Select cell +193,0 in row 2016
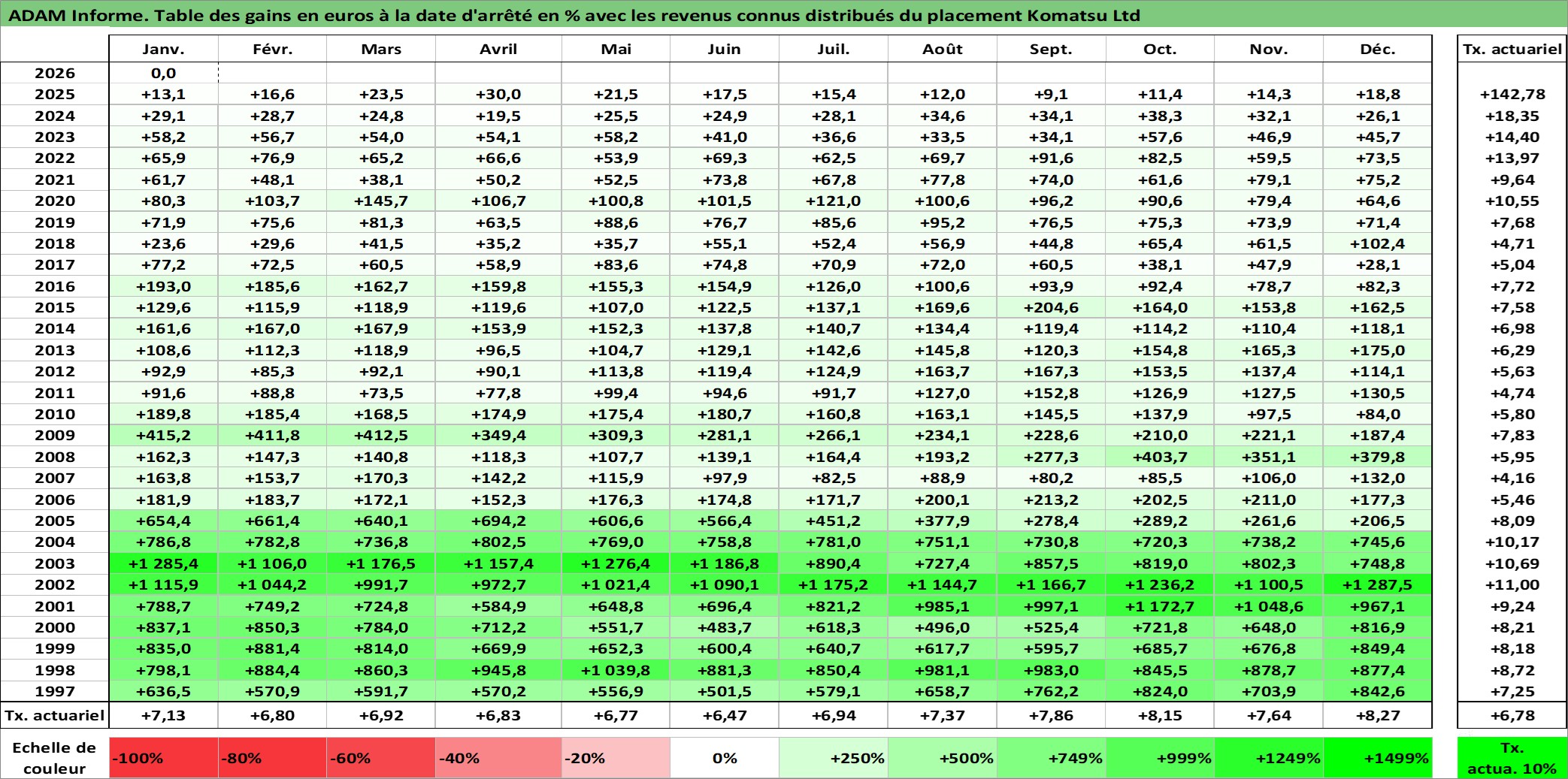Viewport: 1568px width, 779px height. [164, 286]
